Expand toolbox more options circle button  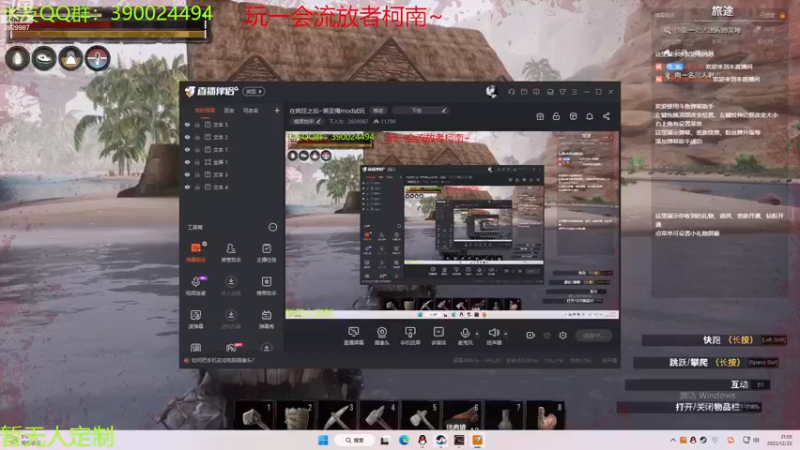click(x=273, y=228)
